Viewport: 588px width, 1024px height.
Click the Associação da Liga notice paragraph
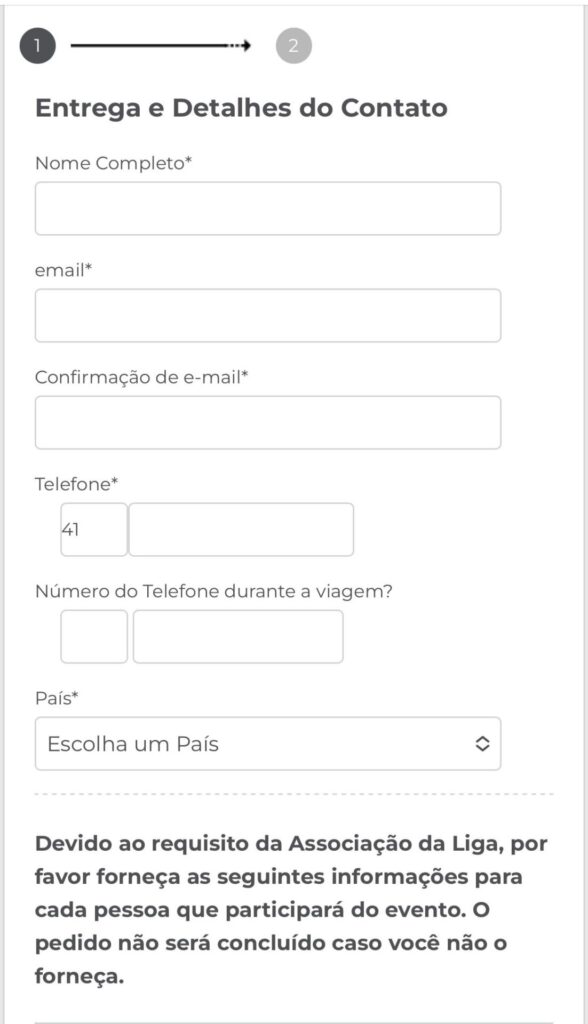290,905
